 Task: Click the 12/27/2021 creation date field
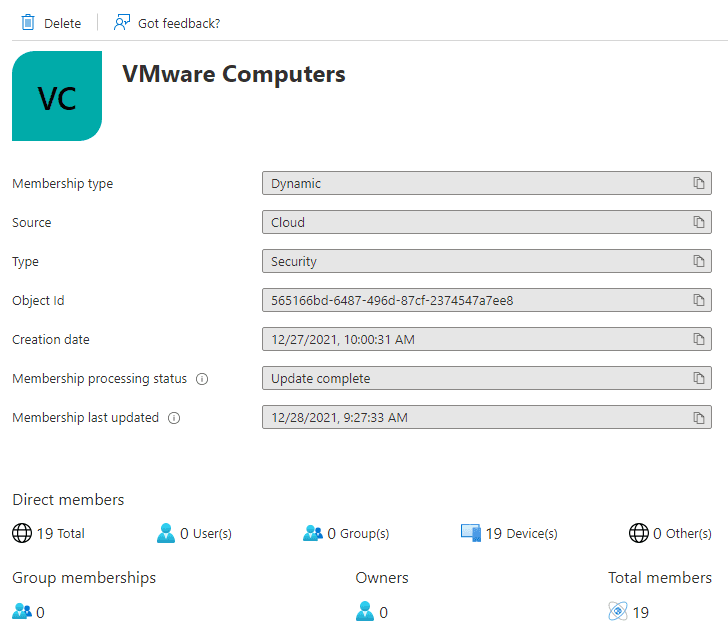pos(487,339)
